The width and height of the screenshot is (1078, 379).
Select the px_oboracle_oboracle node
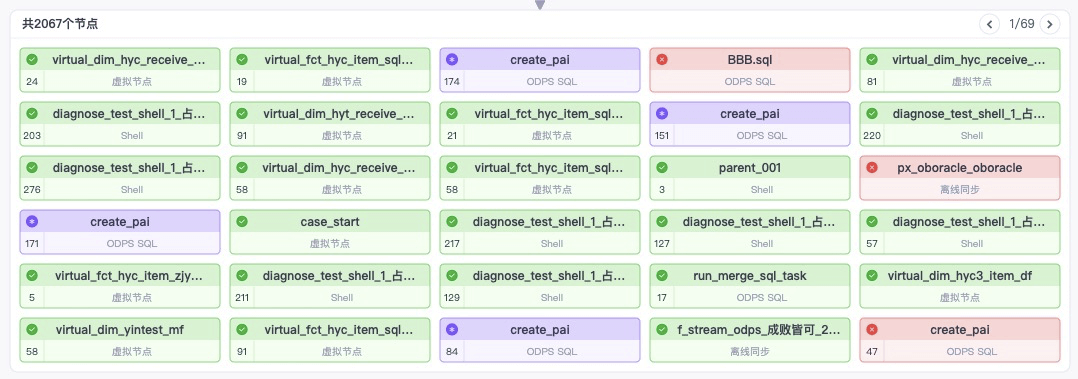click(960, 178)
